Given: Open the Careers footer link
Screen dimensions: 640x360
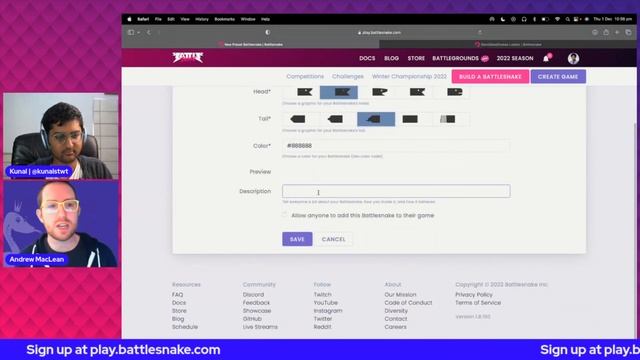Looking at the screenshot, I should pyautogui.click(x=395, y=327).
